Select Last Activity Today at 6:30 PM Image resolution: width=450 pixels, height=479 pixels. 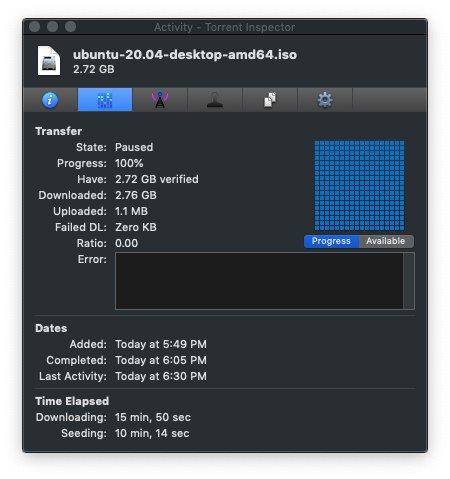pos(161,376)
